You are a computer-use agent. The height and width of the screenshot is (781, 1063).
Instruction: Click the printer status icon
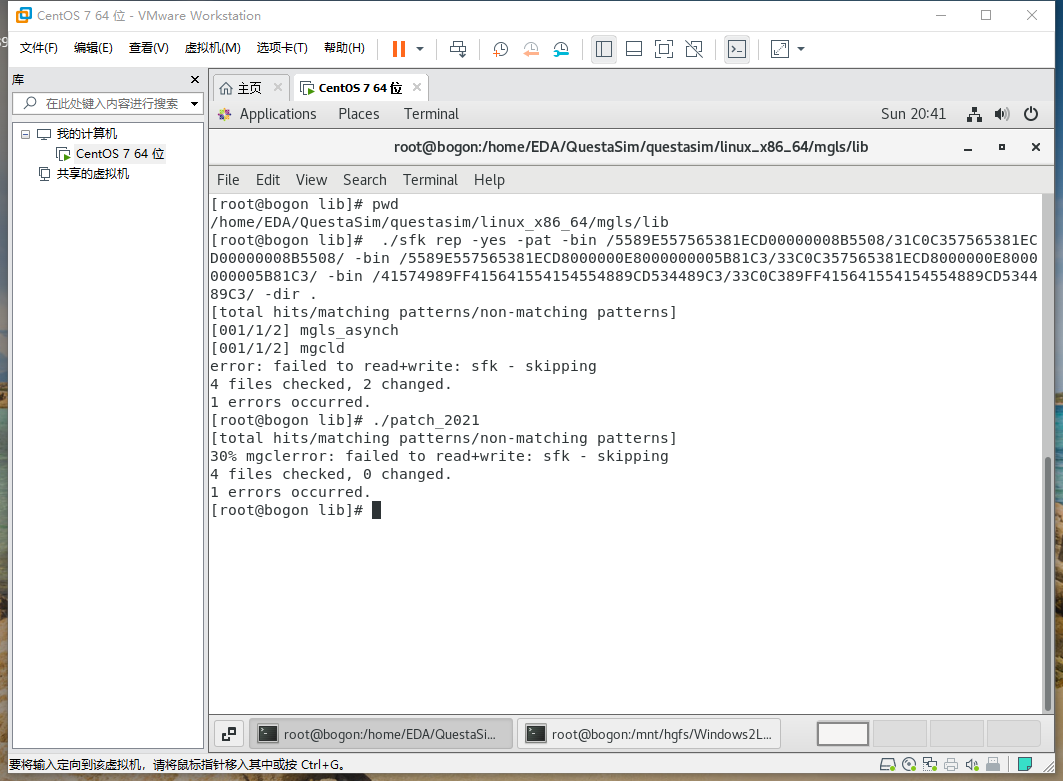(x=951, y=765)
